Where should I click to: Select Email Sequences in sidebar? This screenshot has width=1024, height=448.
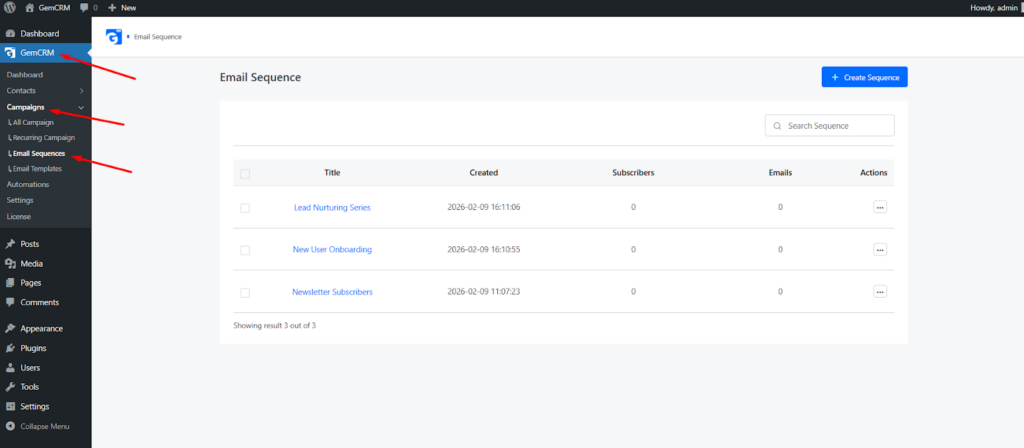[39, 153]
